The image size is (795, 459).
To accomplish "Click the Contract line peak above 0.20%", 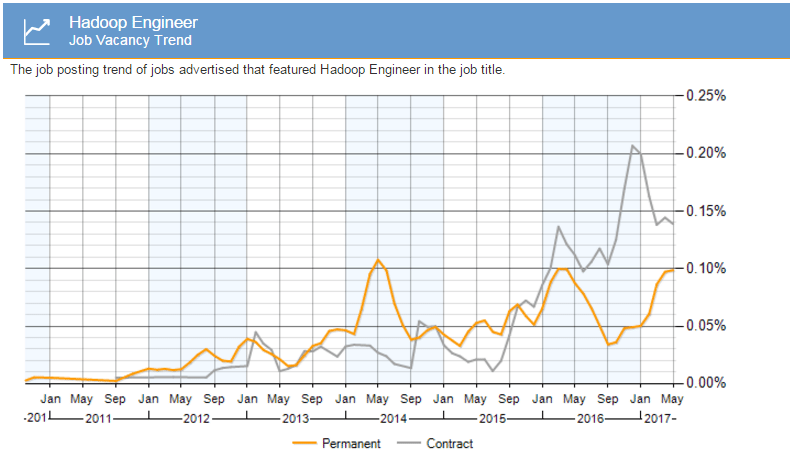I will tap(632, 146).
